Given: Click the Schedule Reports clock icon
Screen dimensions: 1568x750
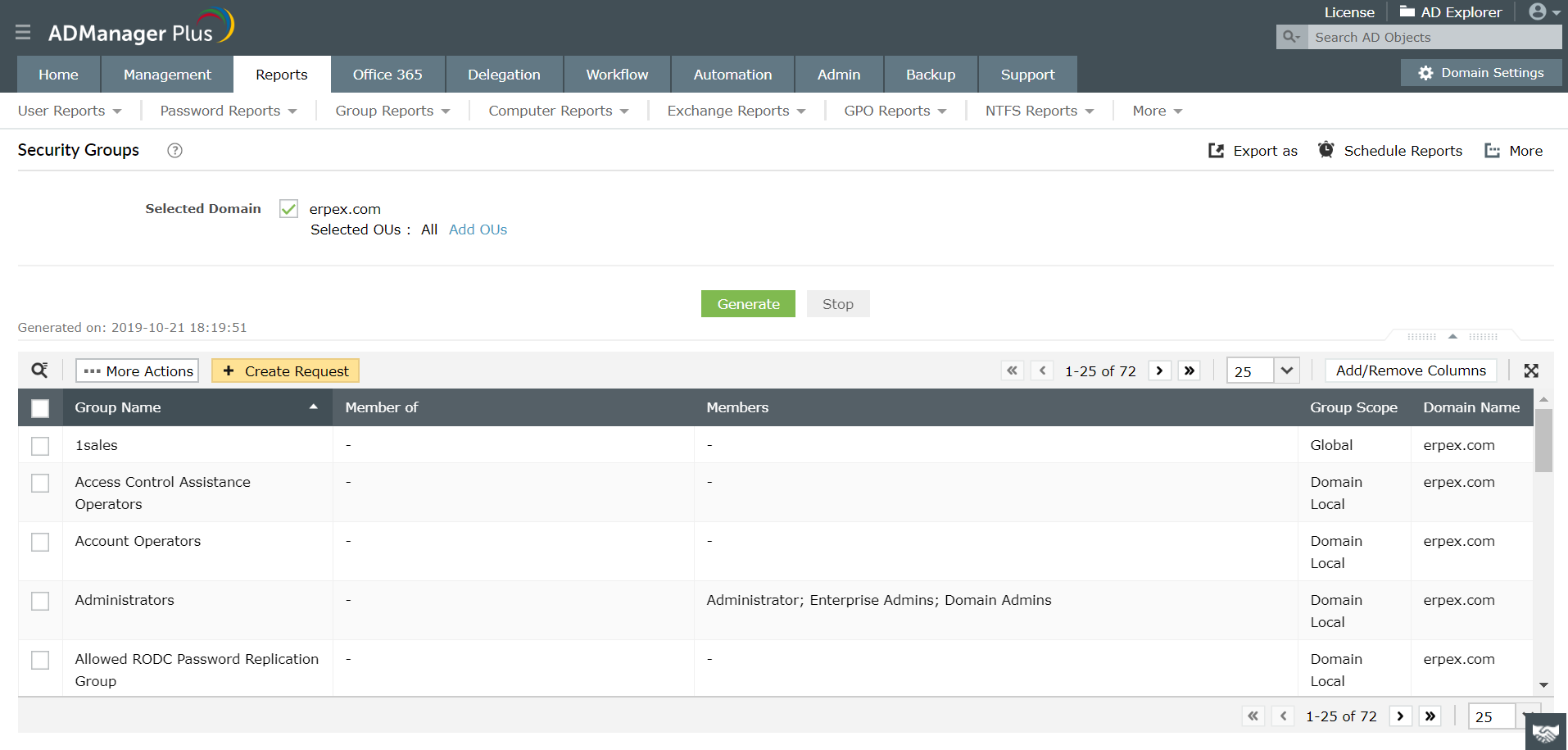Looking at the screenshot, I should click(x=1326, y=150).
